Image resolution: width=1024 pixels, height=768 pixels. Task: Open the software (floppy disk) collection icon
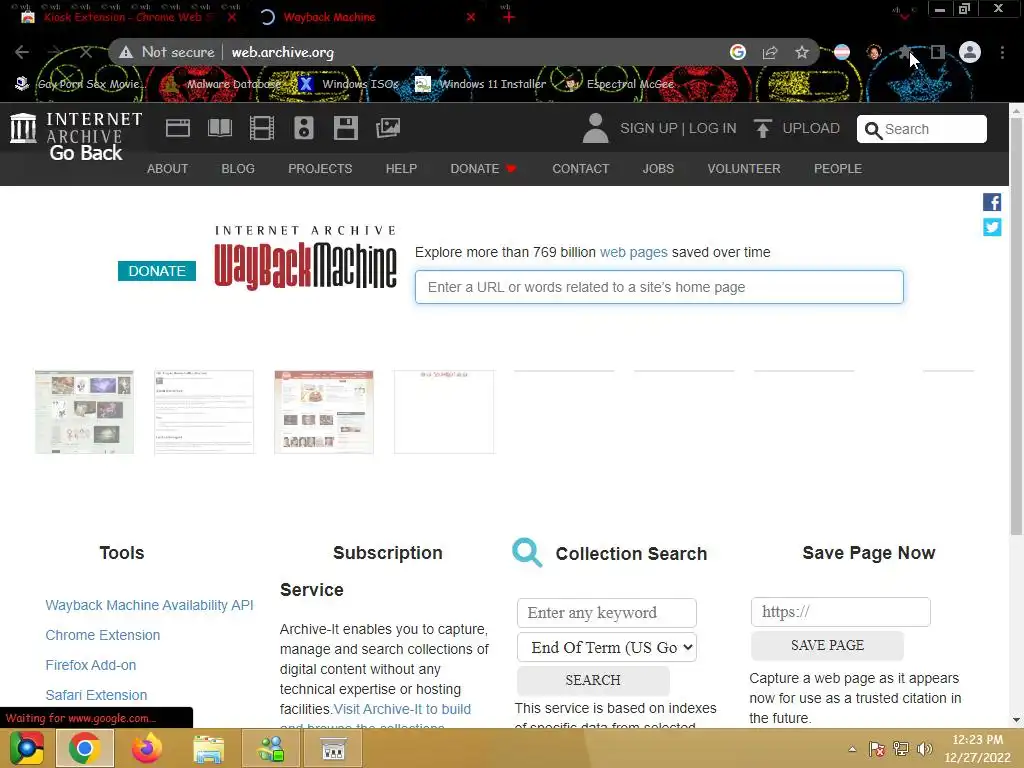coord(345,128)
